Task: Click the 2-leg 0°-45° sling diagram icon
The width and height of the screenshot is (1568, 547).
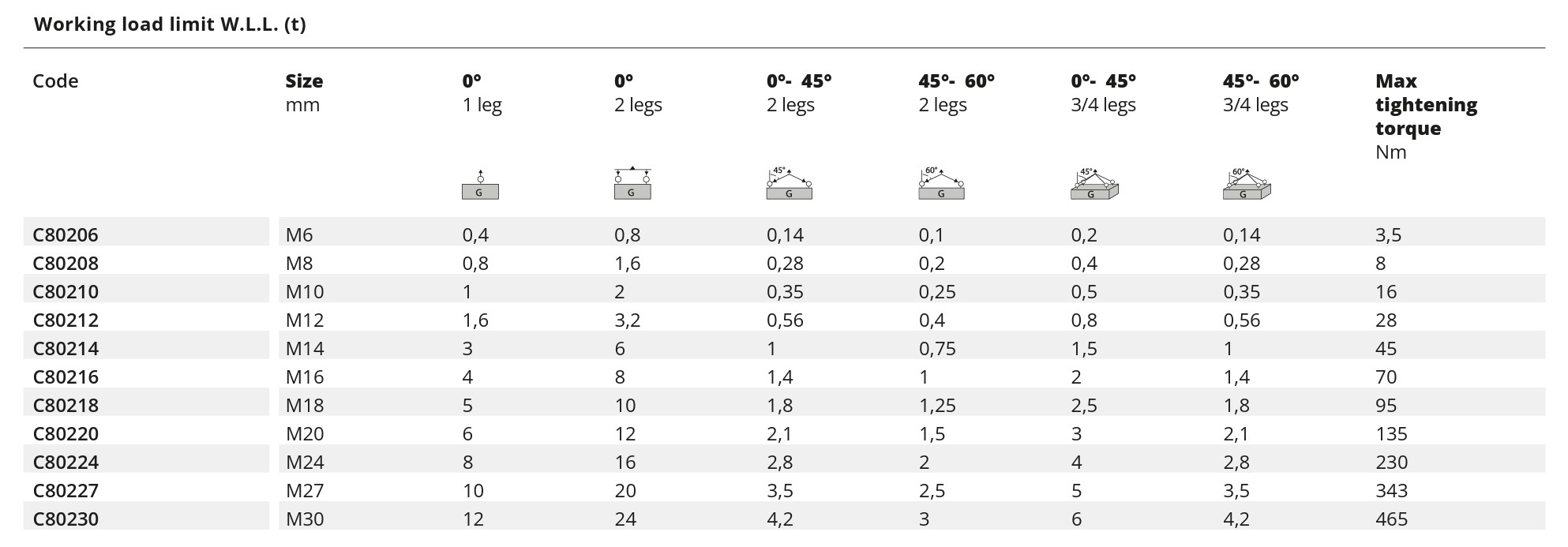Action: pyautogui.click(x=789, y=184)
